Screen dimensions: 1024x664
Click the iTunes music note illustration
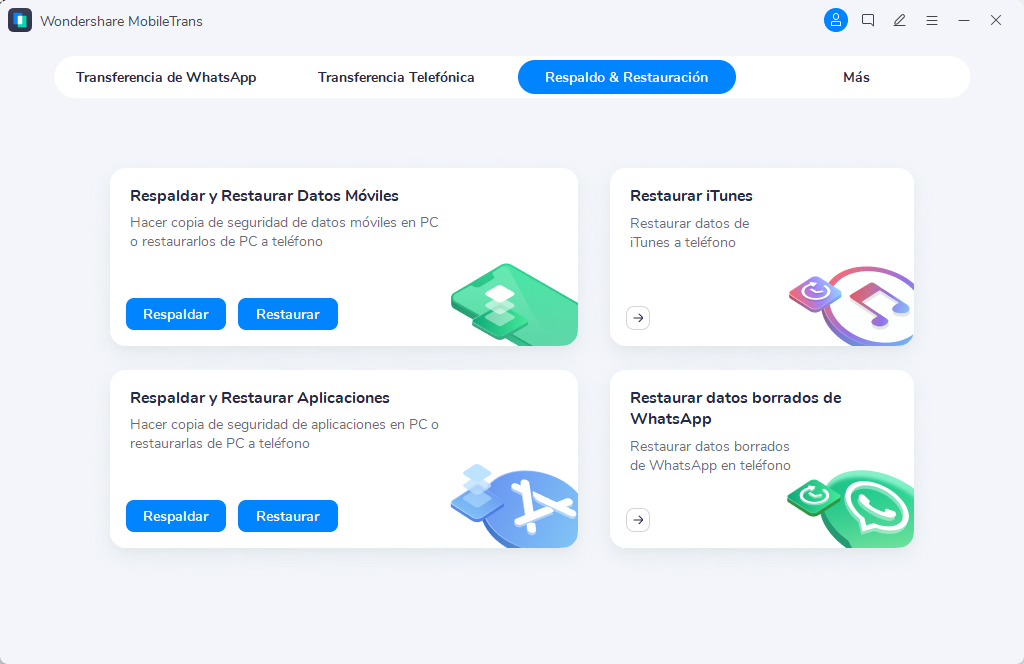852,306
